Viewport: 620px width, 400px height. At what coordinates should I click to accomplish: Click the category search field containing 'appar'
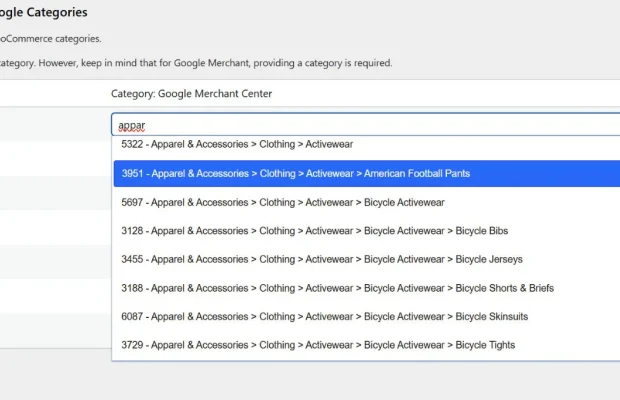366,125
